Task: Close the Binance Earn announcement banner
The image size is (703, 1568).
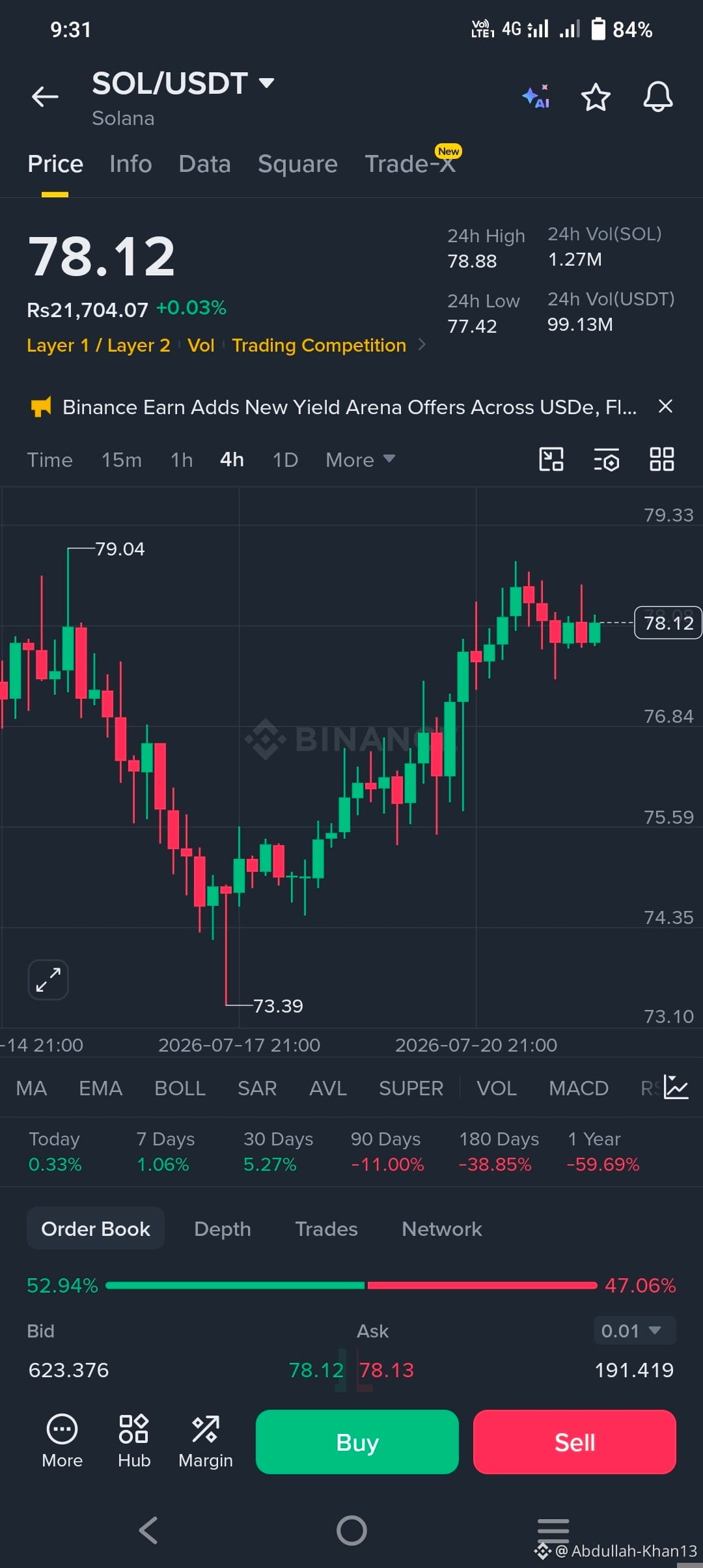Action: [x=665, y=406]
